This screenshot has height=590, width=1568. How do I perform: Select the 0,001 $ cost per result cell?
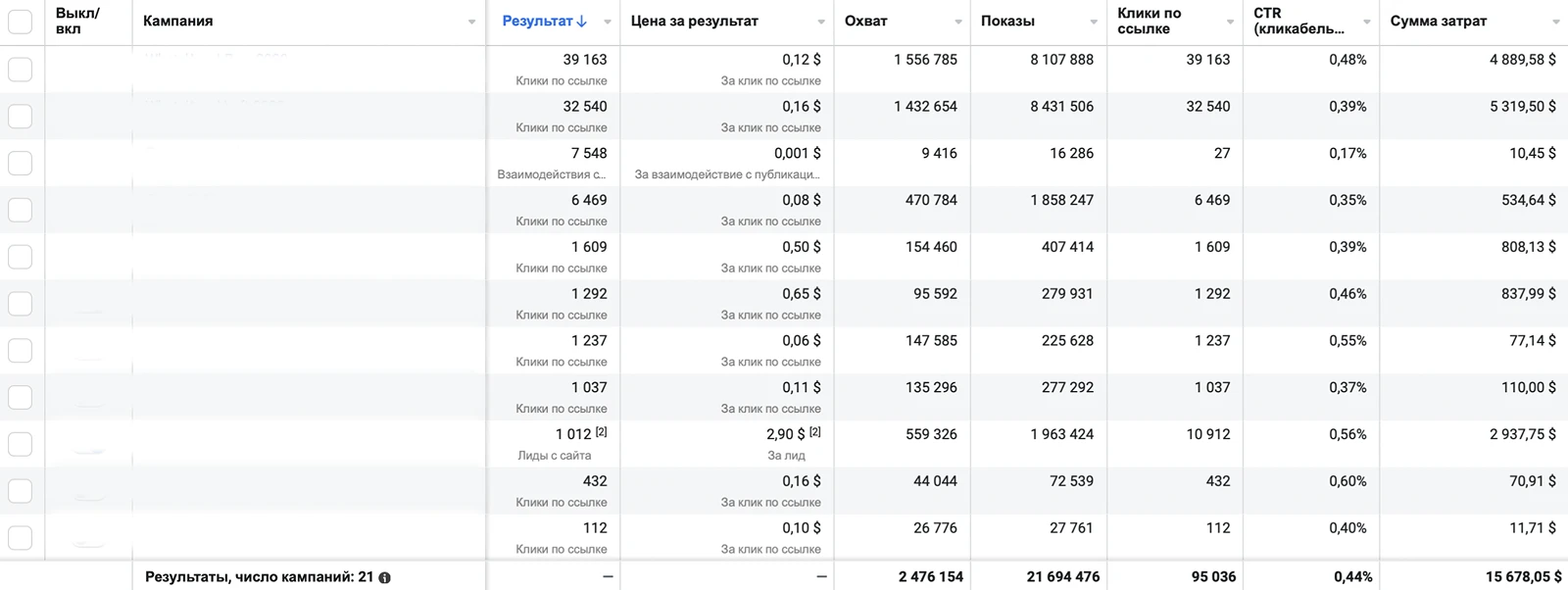tap(798, 153)
